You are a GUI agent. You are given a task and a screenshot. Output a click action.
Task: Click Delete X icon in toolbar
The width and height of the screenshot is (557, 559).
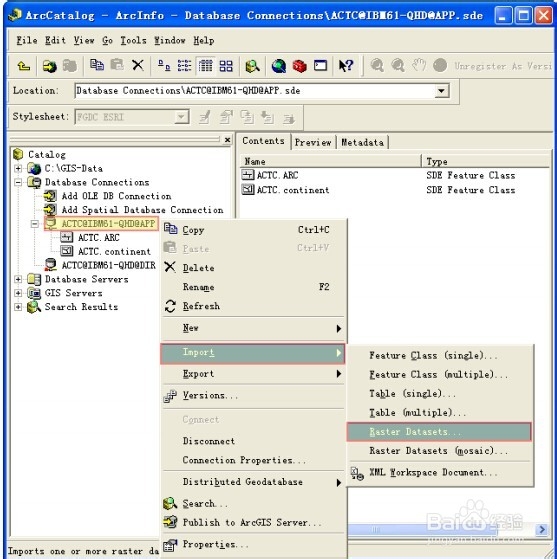click(138, 65)
